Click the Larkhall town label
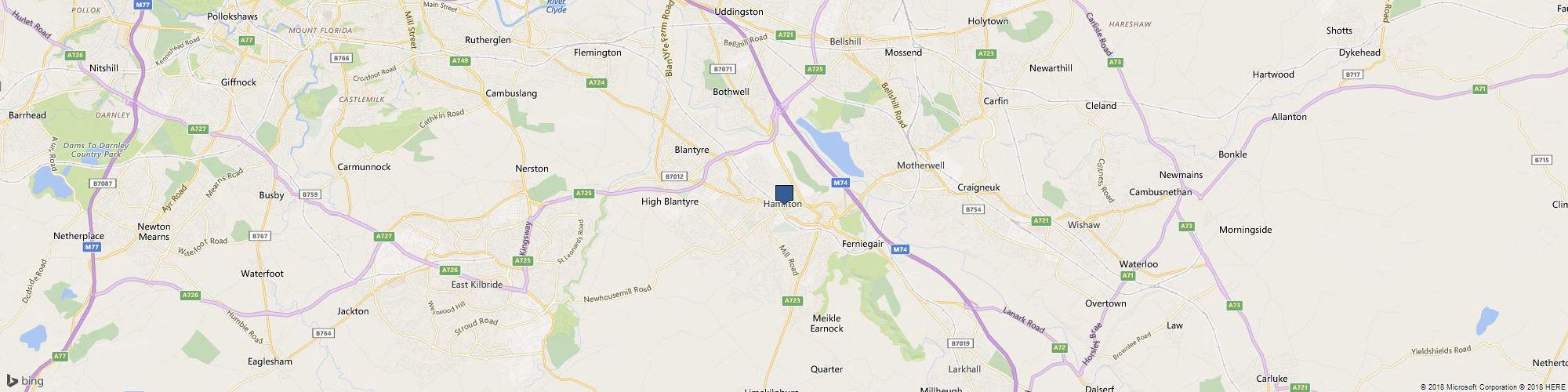Image resolution: width=1568 pixels, height=392 pixels. coord(964,369)
